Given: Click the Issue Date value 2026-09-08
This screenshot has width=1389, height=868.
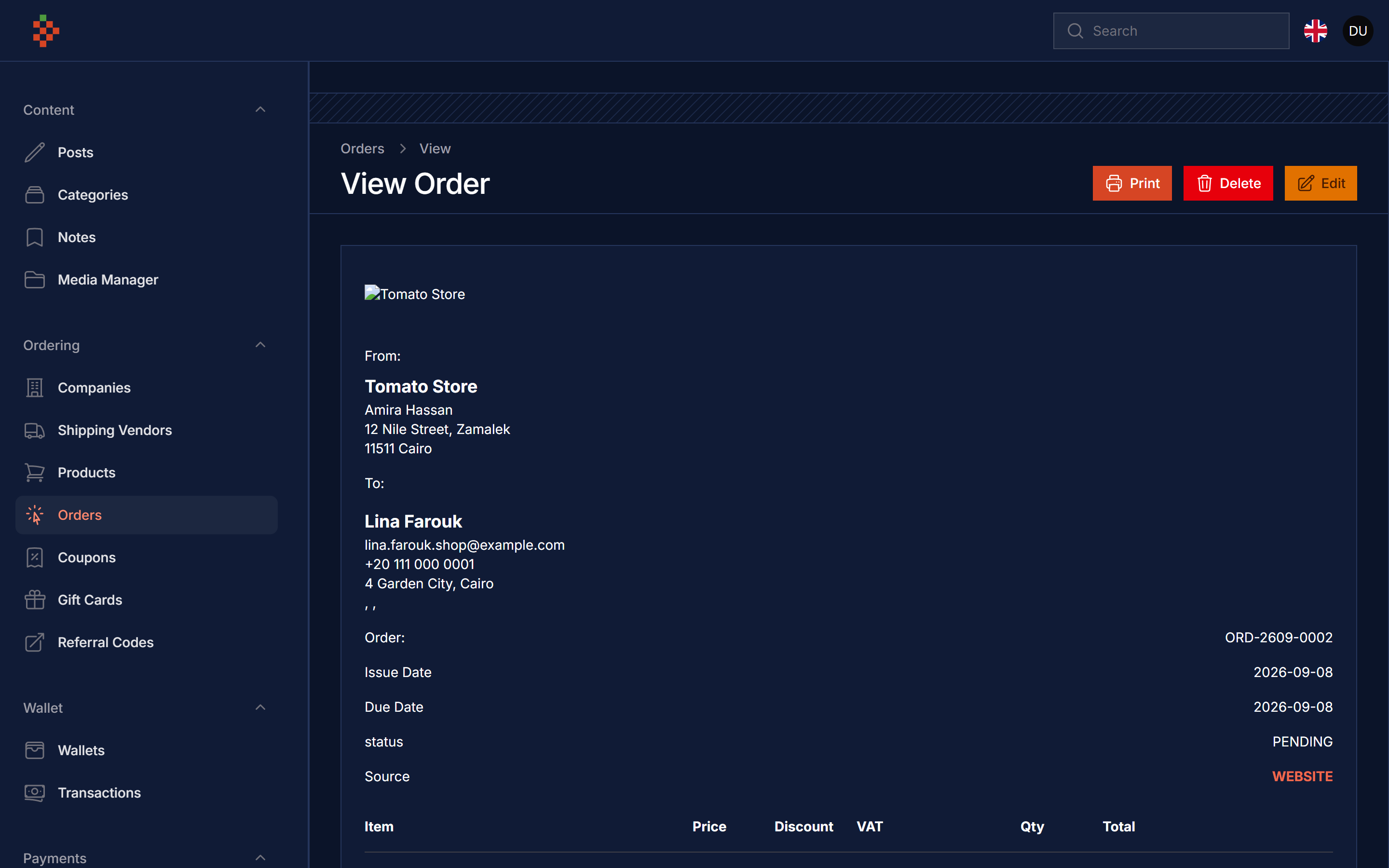Looking at the screenshot, I should 1293,673.
